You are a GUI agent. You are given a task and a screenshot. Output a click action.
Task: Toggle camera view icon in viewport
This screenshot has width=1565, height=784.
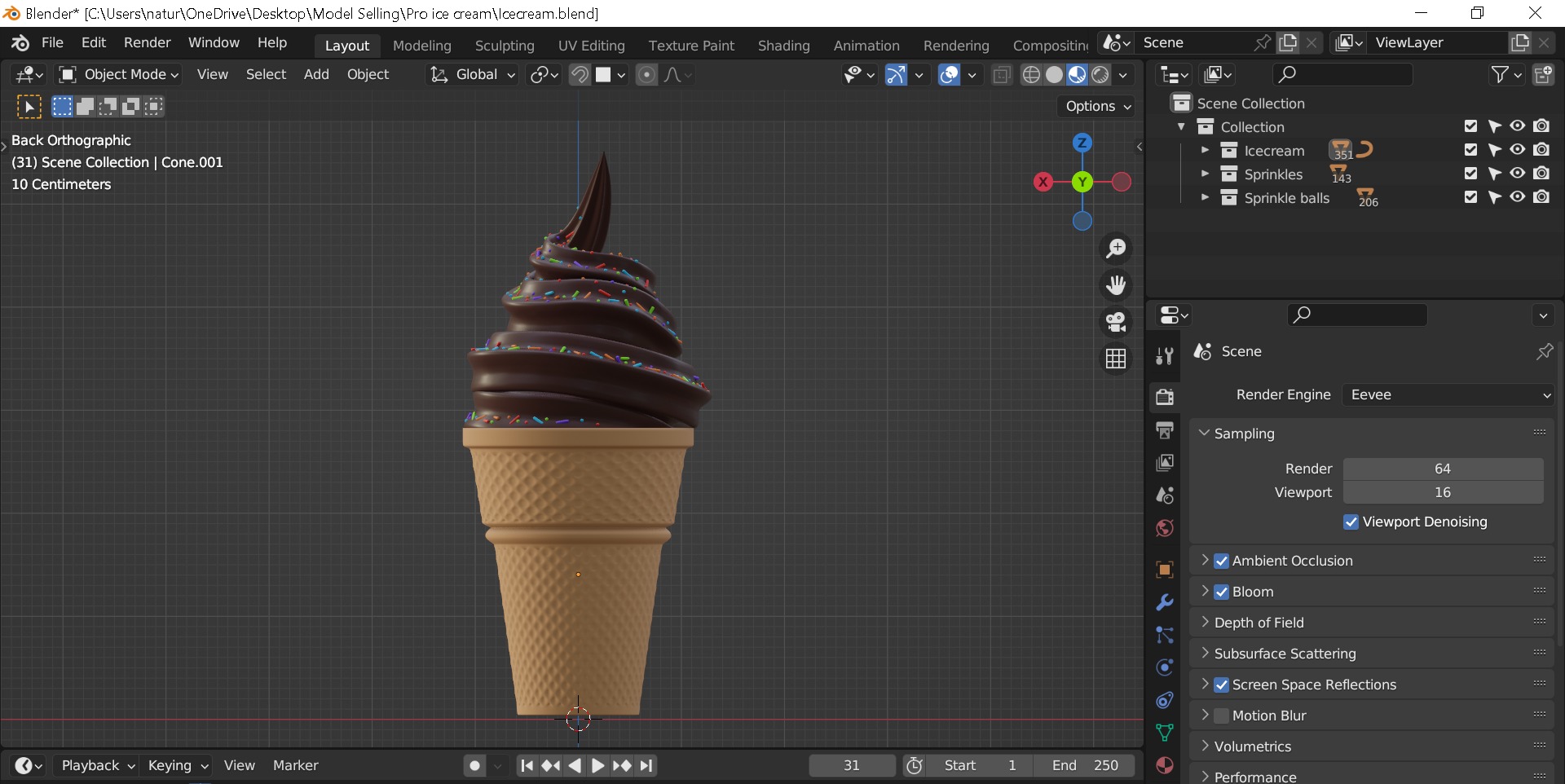(x=1116, y=321)
